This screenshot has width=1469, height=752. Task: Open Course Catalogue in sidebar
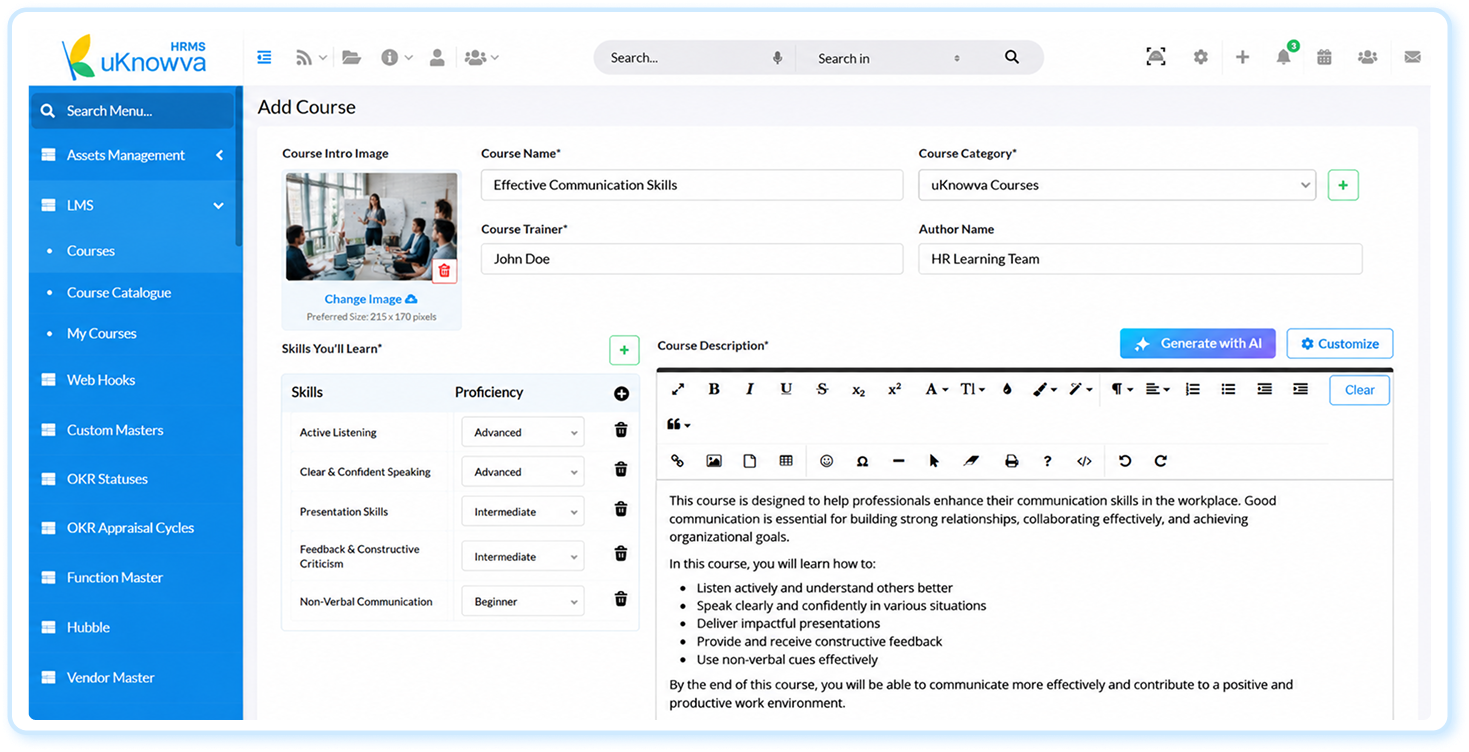click(119, 293)
